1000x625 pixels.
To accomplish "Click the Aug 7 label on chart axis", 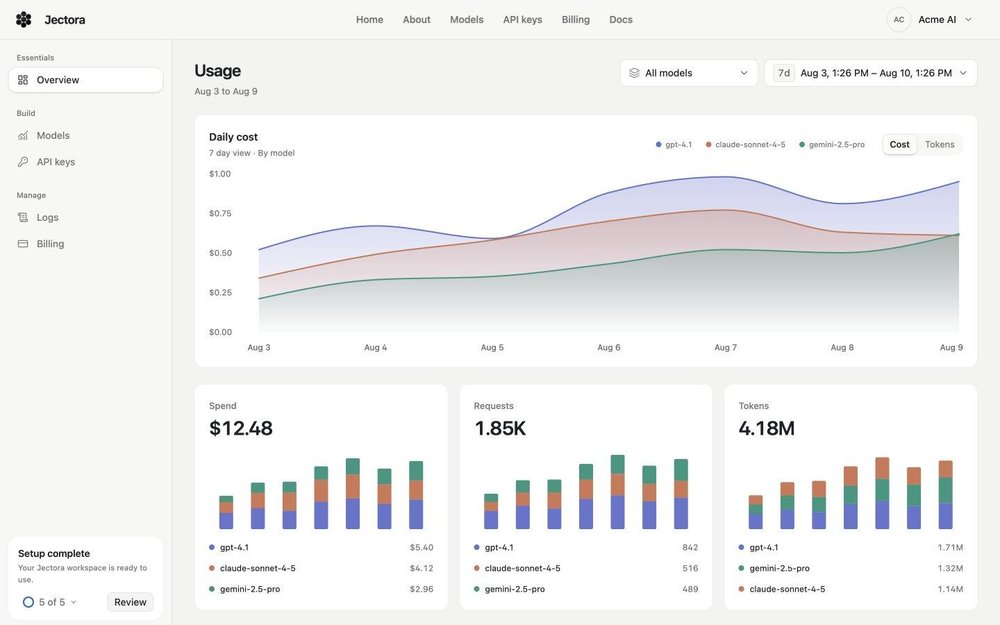I will click(x=725, y=348).
